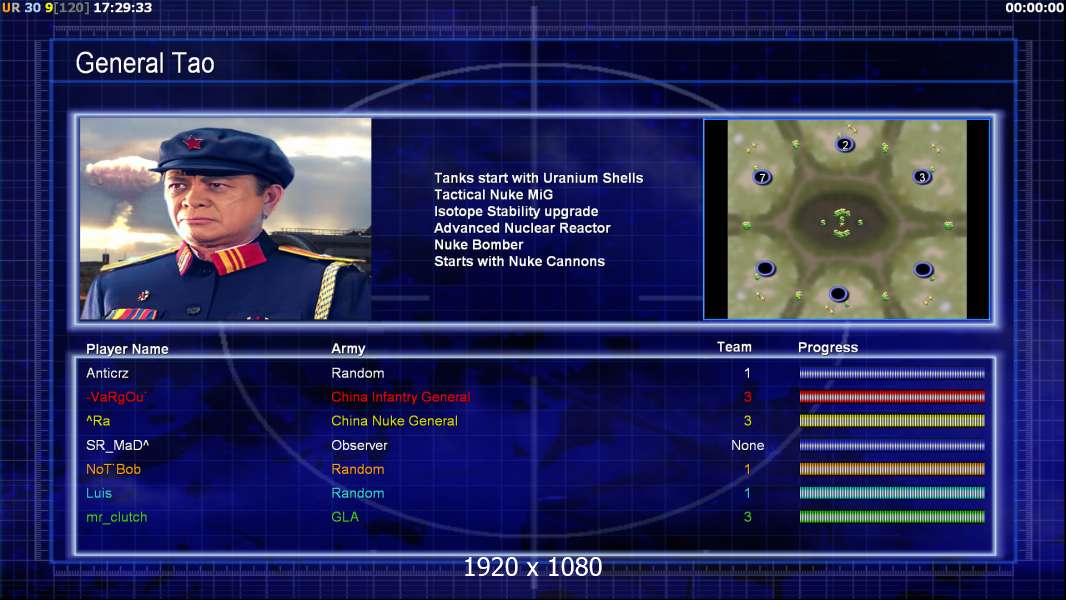
Task: Click SR_MaD^'s observer loading progress bar
Action: coord(892,445)
